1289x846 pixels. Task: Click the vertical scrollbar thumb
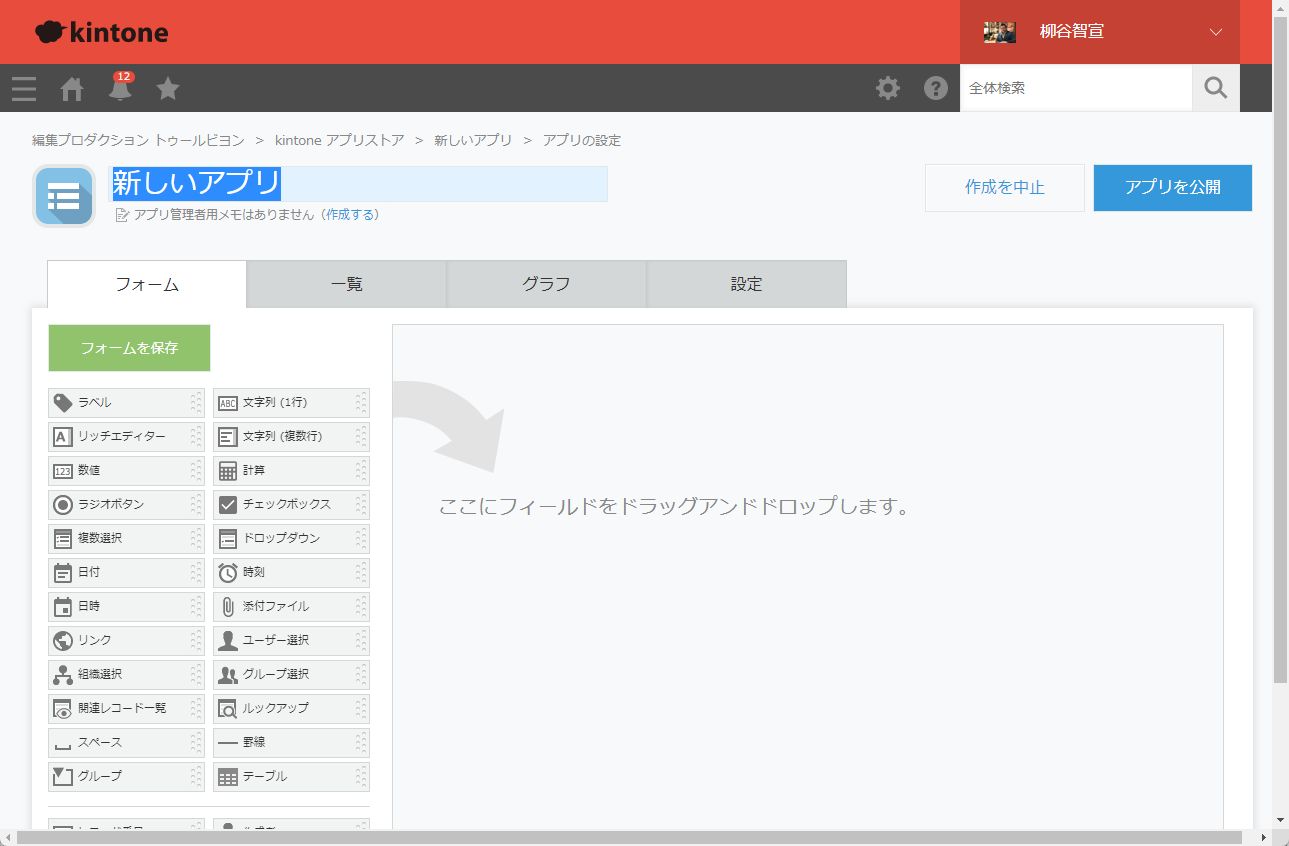1281,350
